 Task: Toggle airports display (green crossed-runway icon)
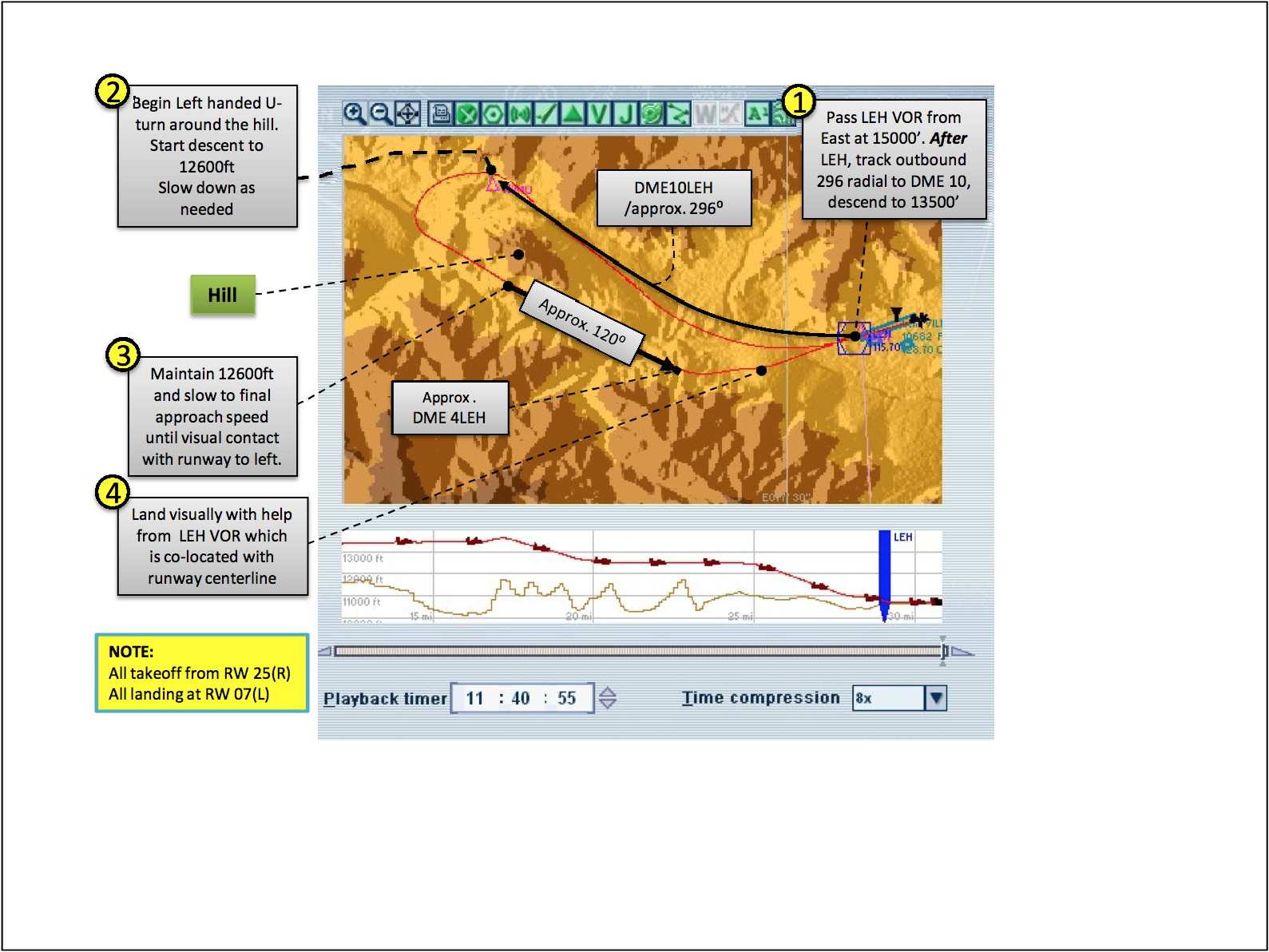coord(467,113)
